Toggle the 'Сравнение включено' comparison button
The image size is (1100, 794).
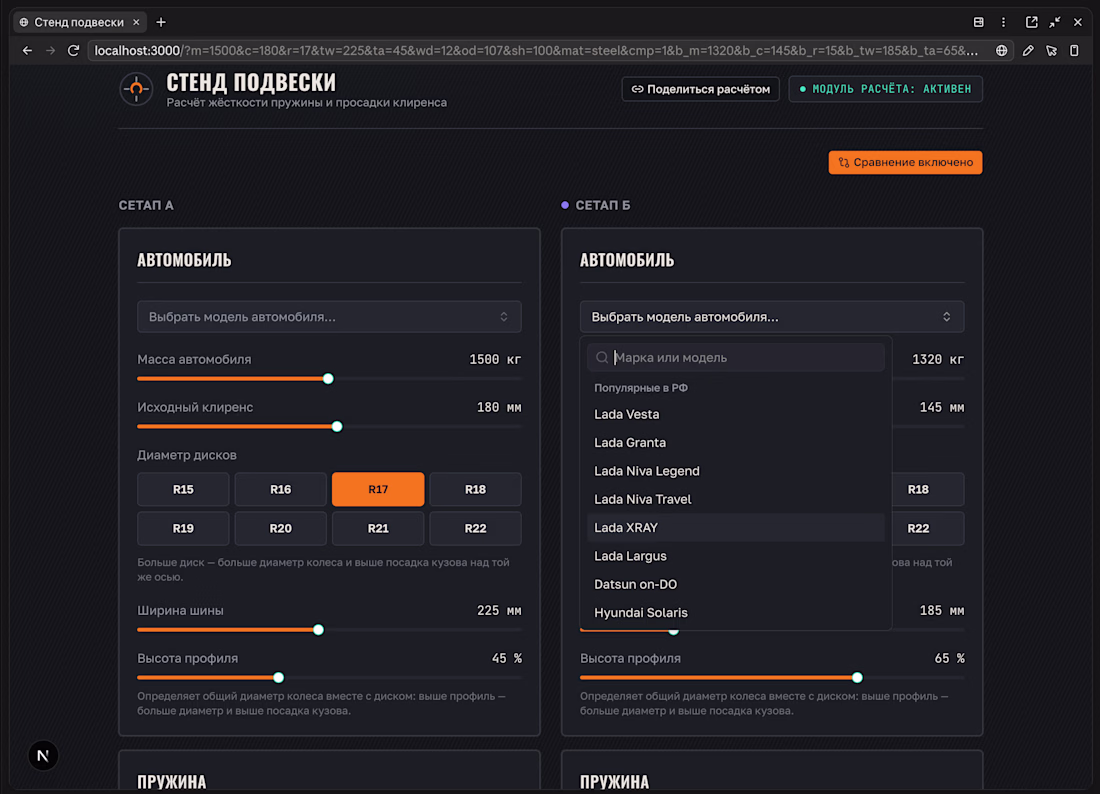pyautogui.click(x=905, y=162)
